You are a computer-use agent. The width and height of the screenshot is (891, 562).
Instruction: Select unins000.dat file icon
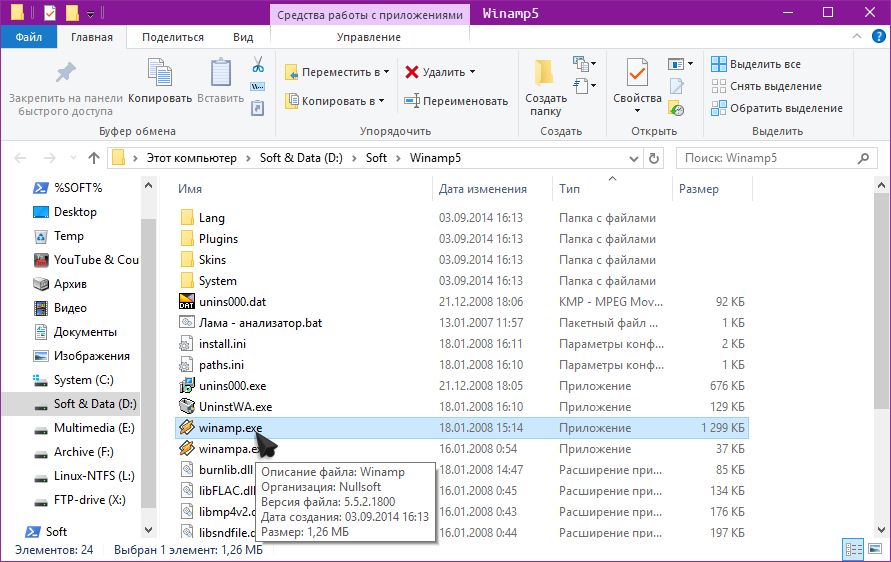(x=187, y=301)
